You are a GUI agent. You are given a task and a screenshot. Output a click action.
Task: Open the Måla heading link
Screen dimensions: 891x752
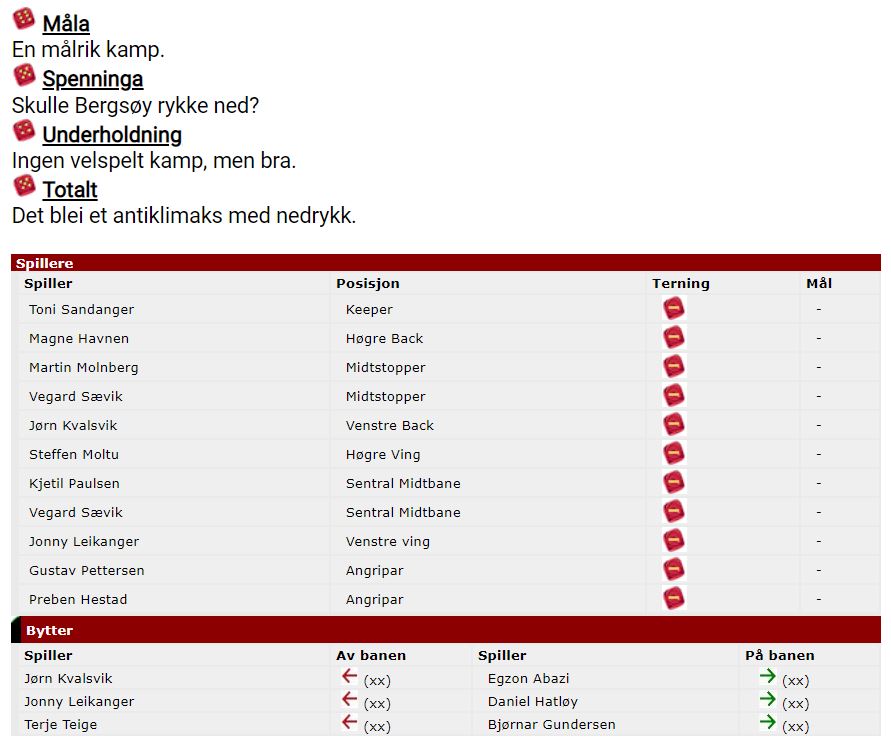click(x=66, y=23)
